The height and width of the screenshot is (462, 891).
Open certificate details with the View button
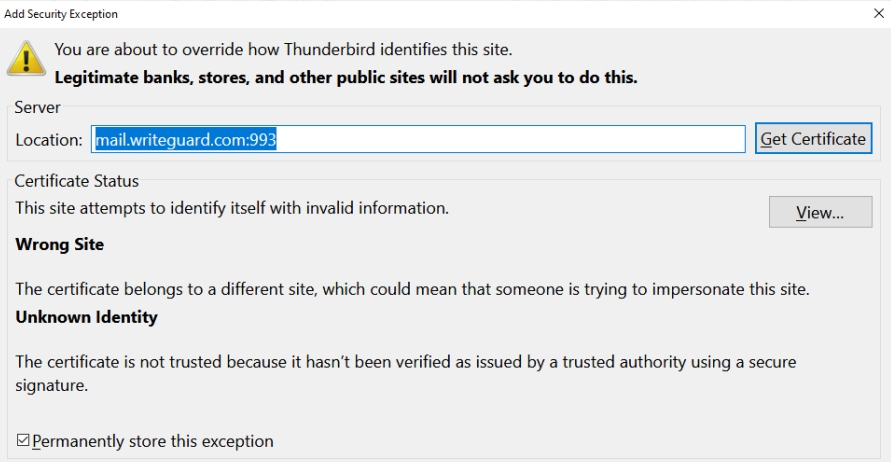pyautogui.click(x=820, y=212)
